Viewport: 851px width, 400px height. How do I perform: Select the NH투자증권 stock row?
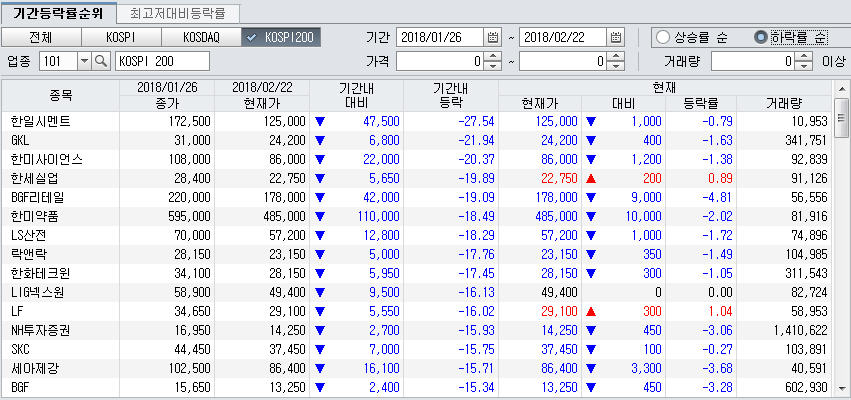(416, 331)
